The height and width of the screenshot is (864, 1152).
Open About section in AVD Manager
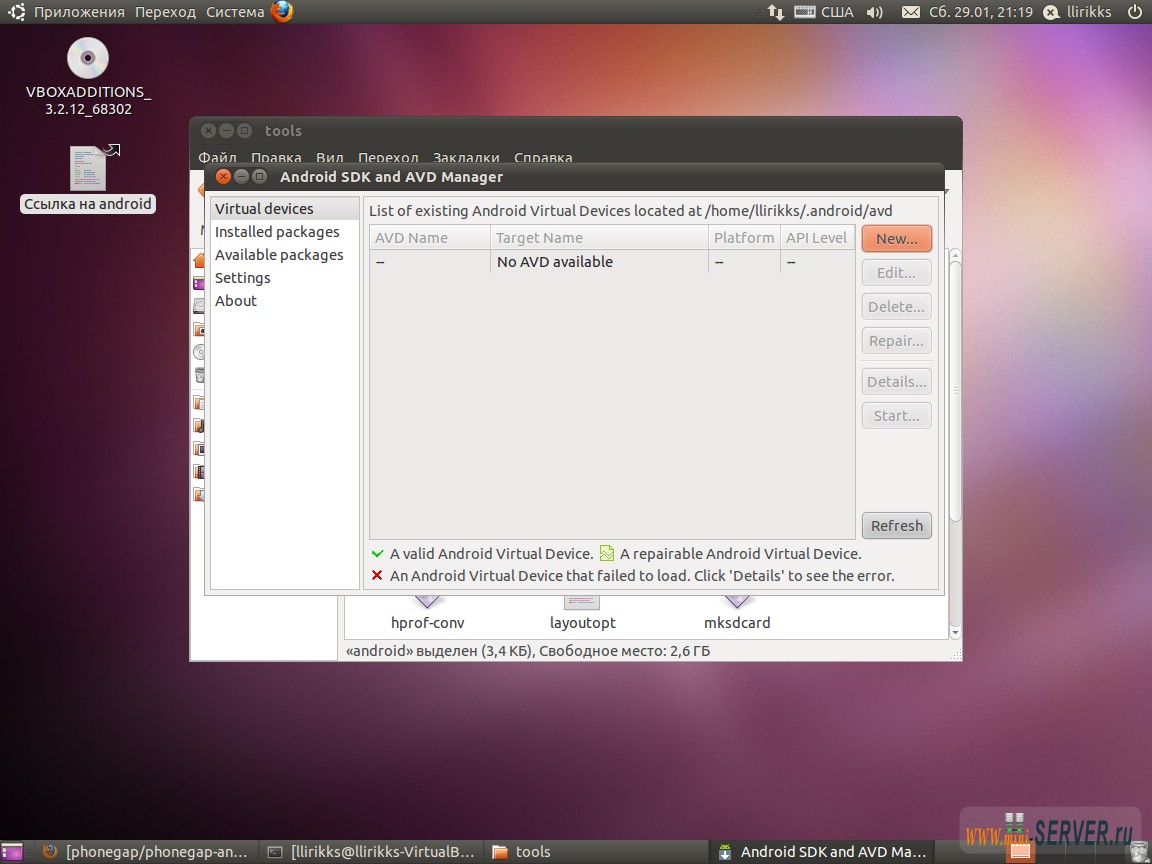click(284, 300)
